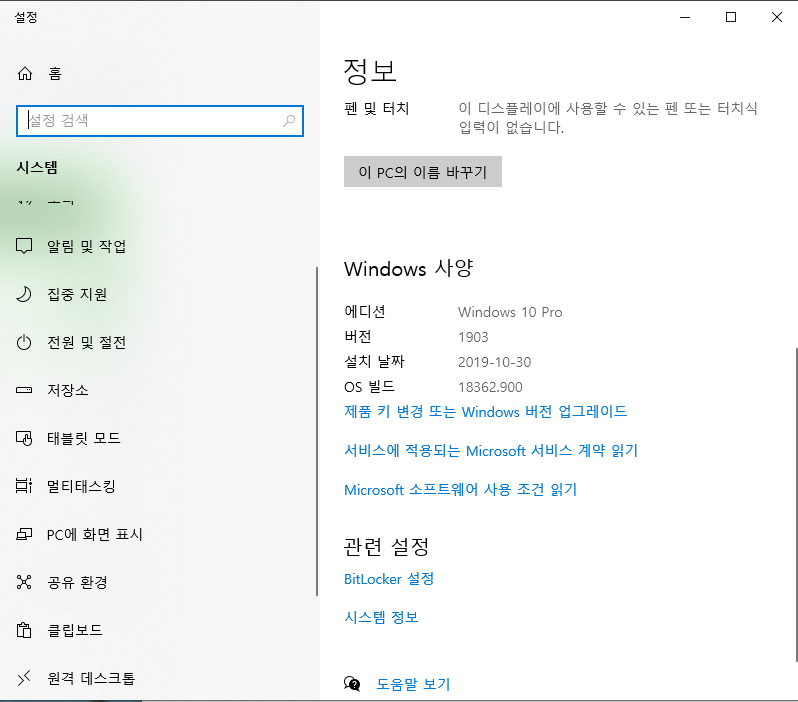798x702 pixels.
Task: Click the OS build value 18362.900
Action: 490,387
